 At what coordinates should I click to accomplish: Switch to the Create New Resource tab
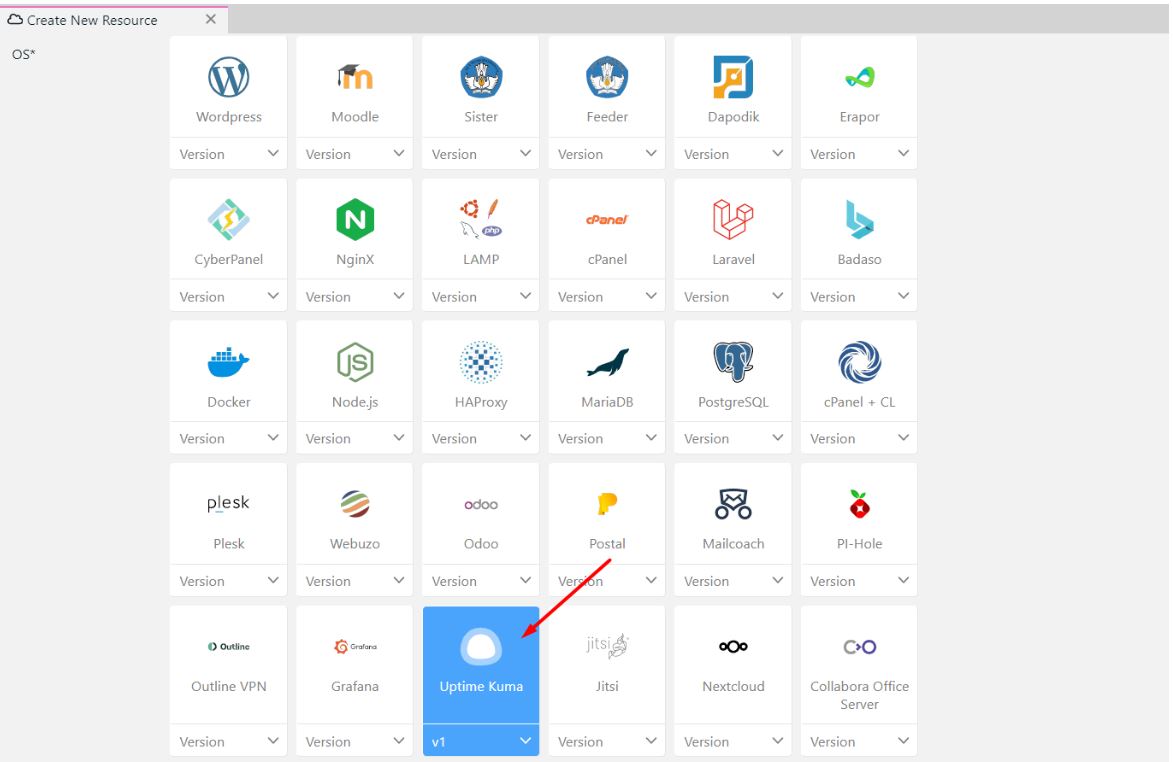tap(92, 20)
